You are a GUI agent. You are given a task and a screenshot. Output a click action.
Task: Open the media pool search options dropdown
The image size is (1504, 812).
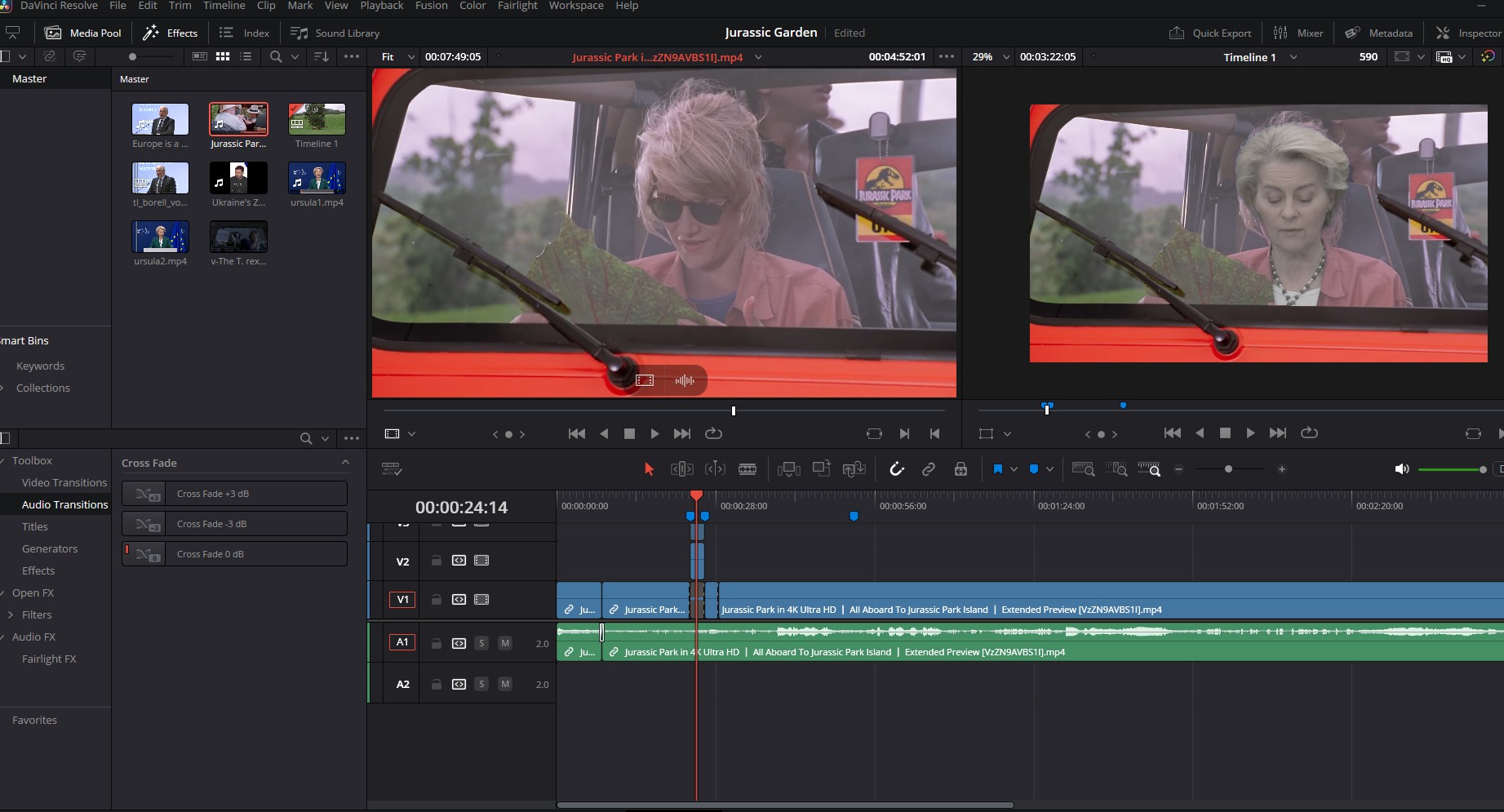point(295,56)
